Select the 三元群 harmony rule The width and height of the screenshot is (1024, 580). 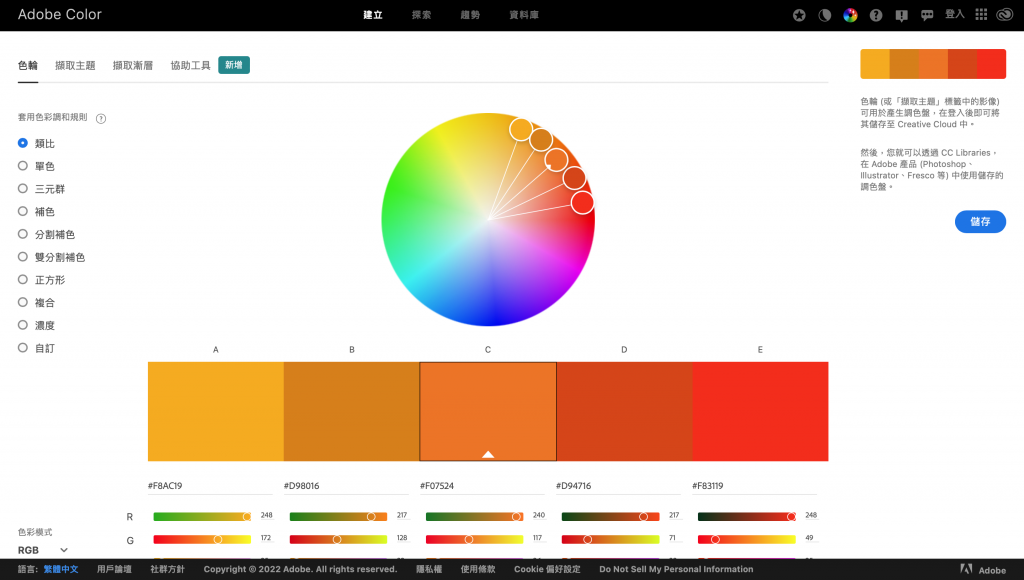tap(42, 189)
